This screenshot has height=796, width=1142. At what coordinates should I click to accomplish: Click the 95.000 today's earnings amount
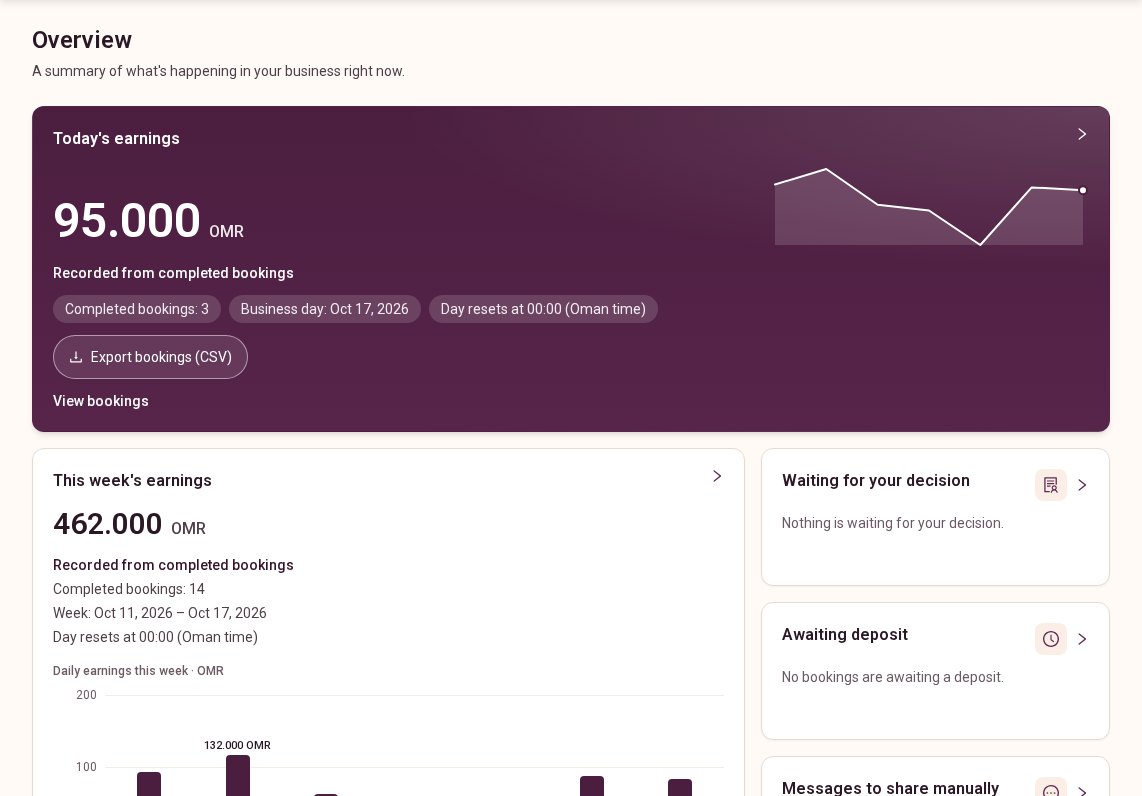(x=127, y=220)
